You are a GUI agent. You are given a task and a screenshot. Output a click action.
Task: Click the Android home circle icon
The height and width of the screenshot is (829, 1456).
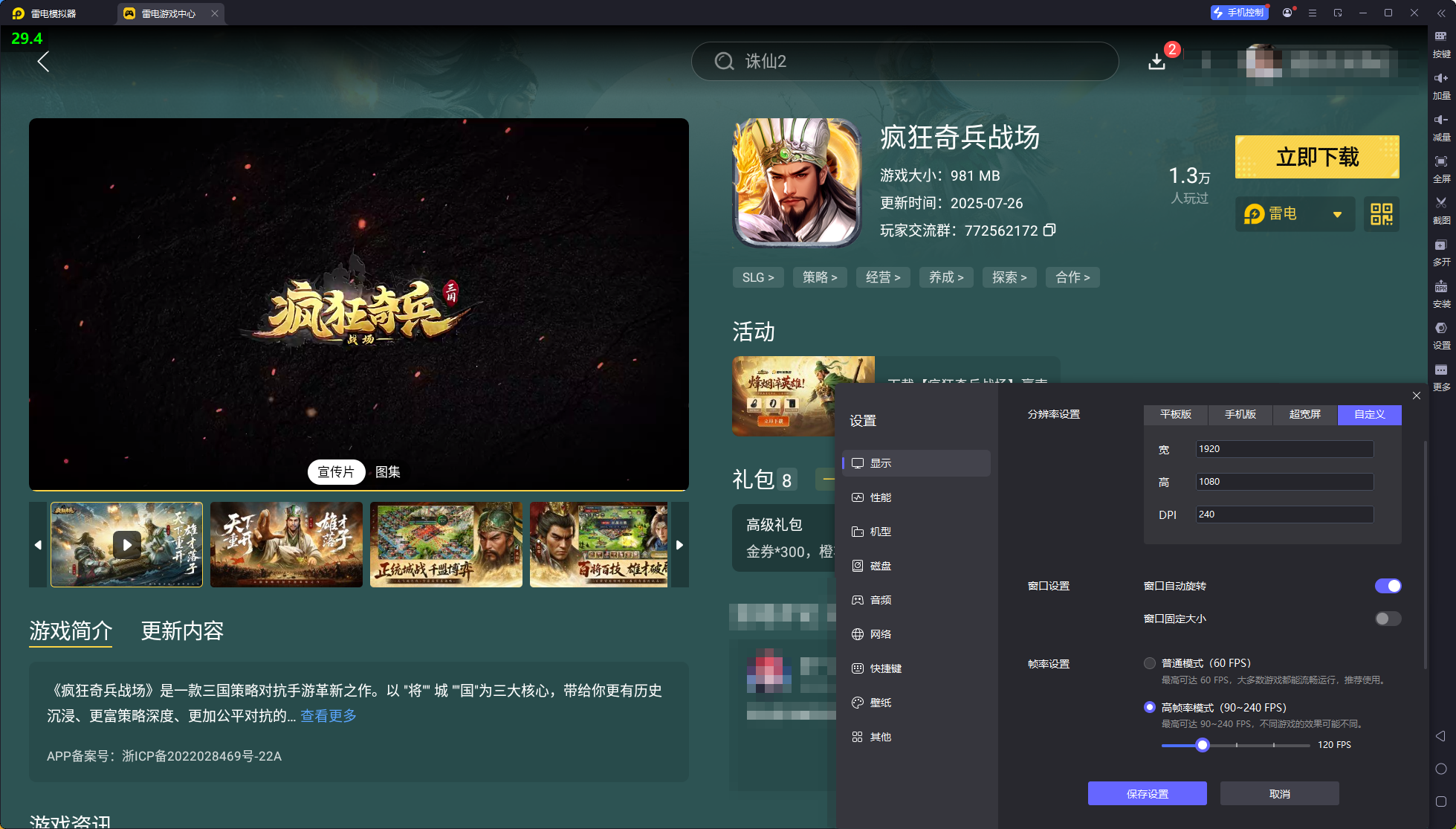tap(1440, 769)
